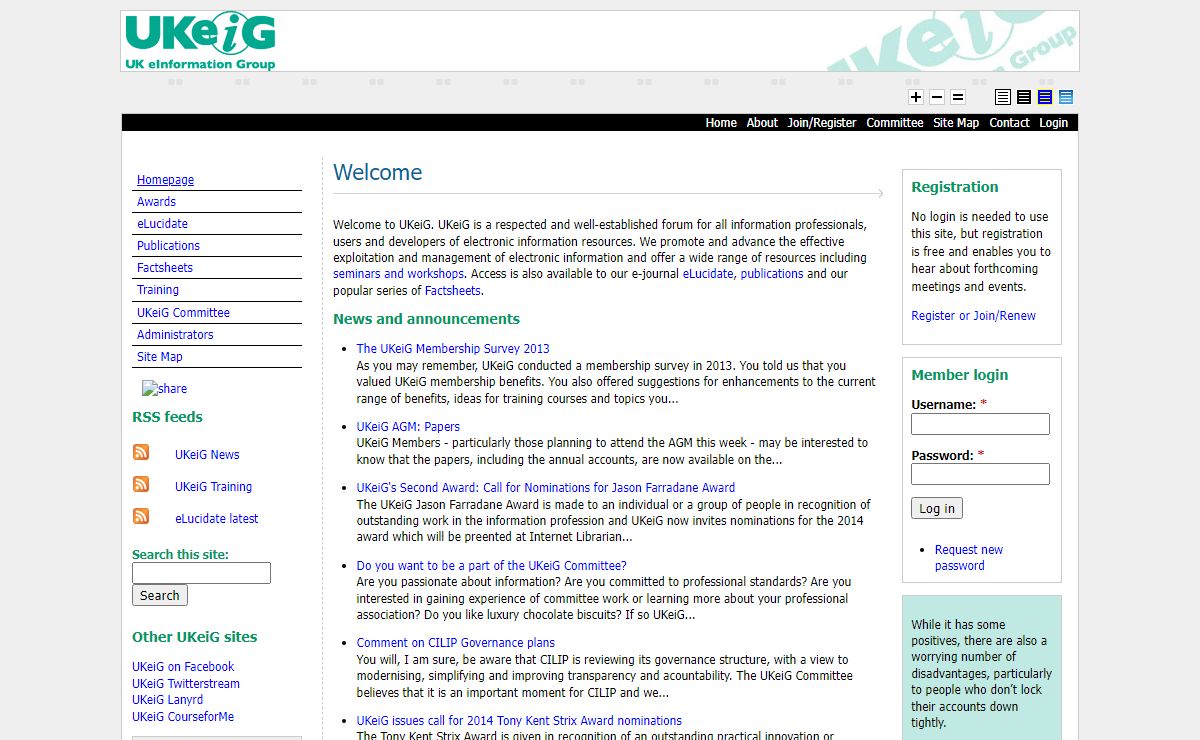Open Committee in the top menu

895,123
